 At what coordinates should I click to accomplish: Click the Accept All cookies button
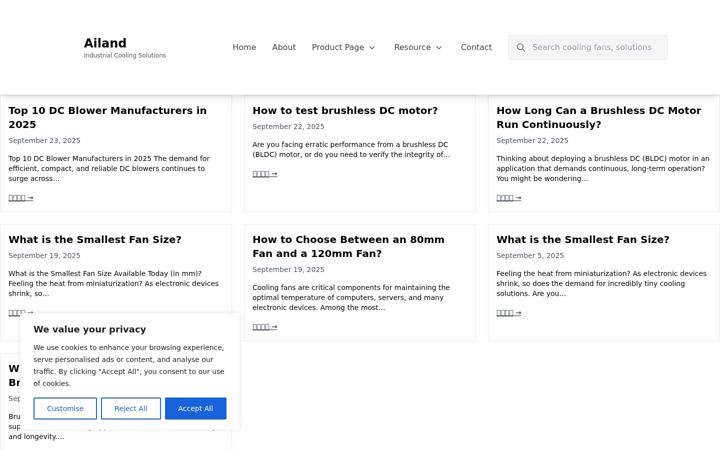196,408
